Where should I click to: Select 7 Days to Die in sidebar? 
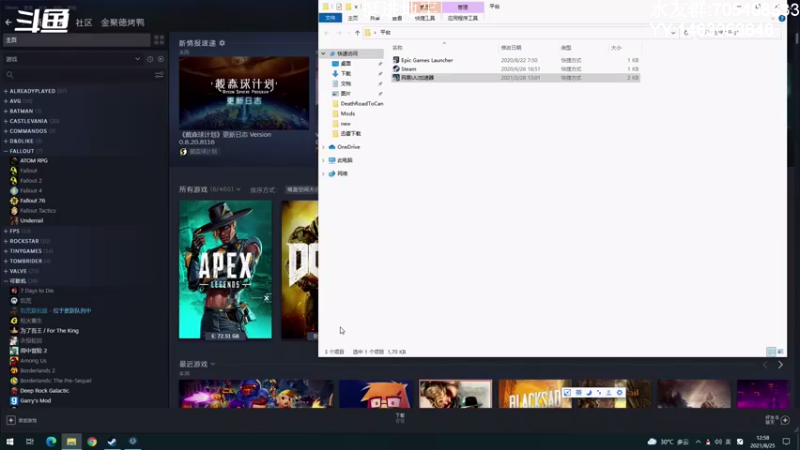point(37,291)
